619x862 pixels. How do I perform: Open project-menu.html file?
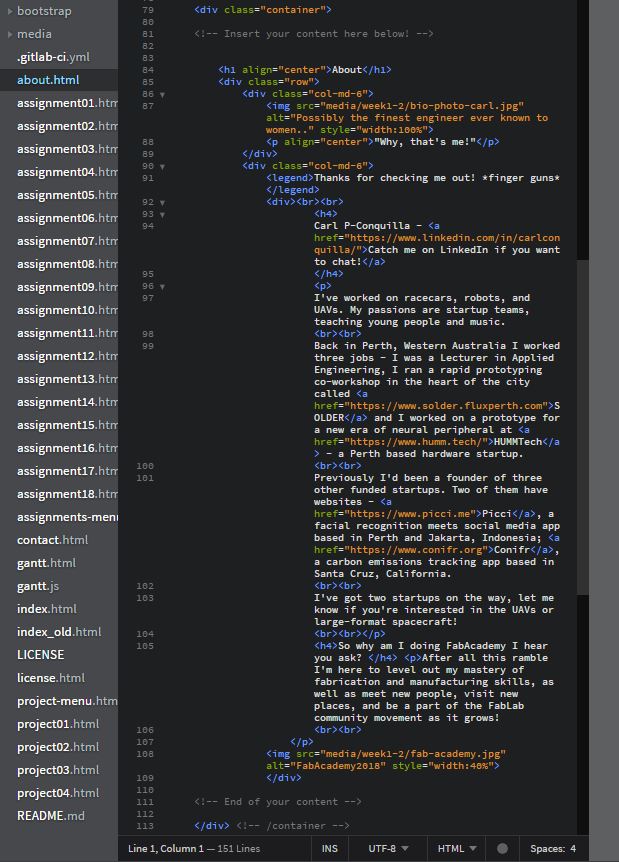click(67, 701)
